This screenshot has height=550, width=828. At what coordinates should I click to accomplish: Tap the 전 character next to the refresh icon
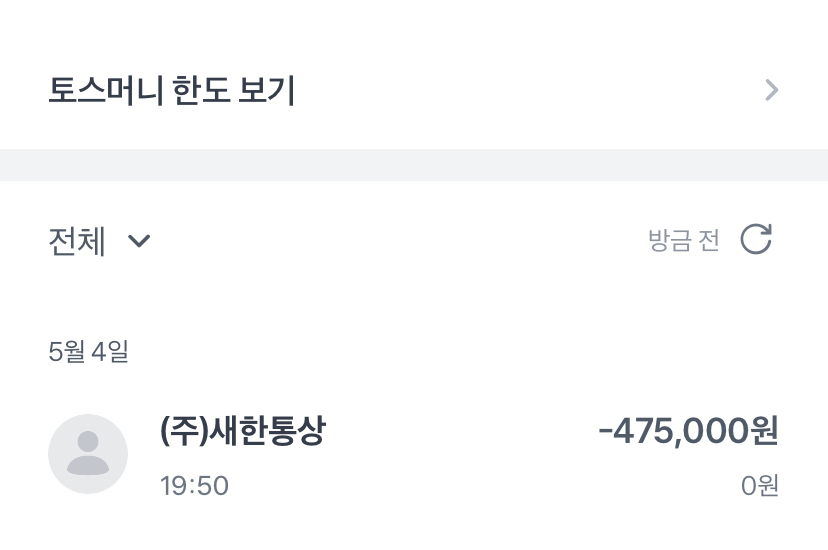click(709, 240)
